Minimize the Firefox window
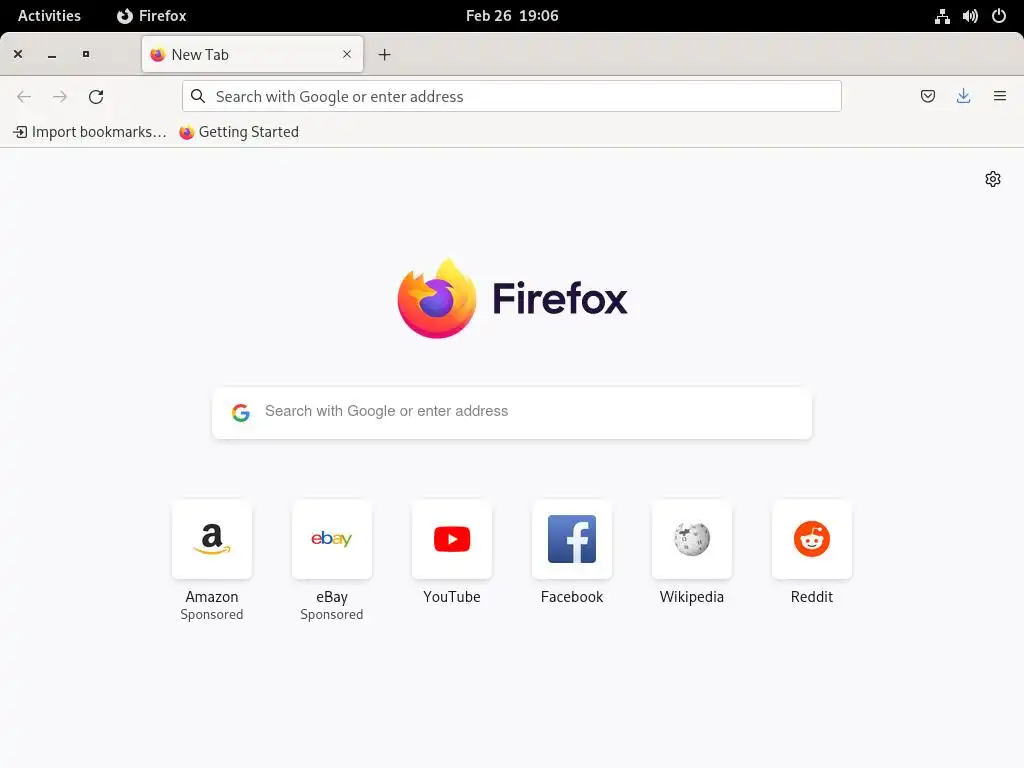The width and height of the screenshot is (1024, 768). tap(52, 55)
